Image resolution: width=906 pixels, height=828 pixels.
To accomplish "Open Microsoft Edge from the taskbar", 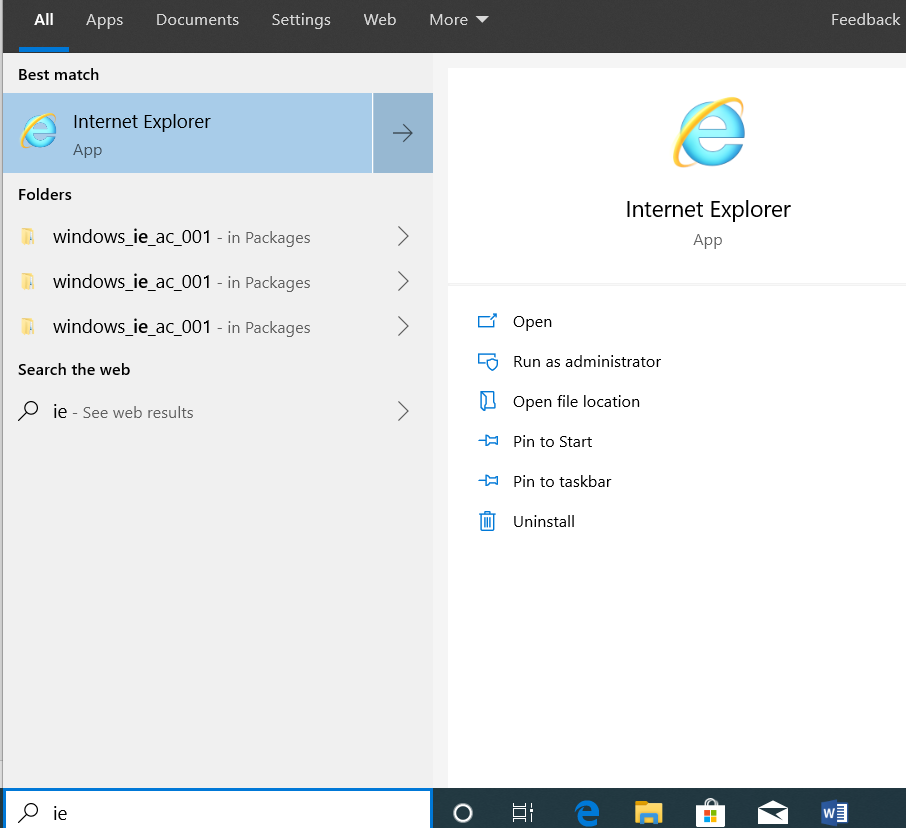I will pos(587,813).
